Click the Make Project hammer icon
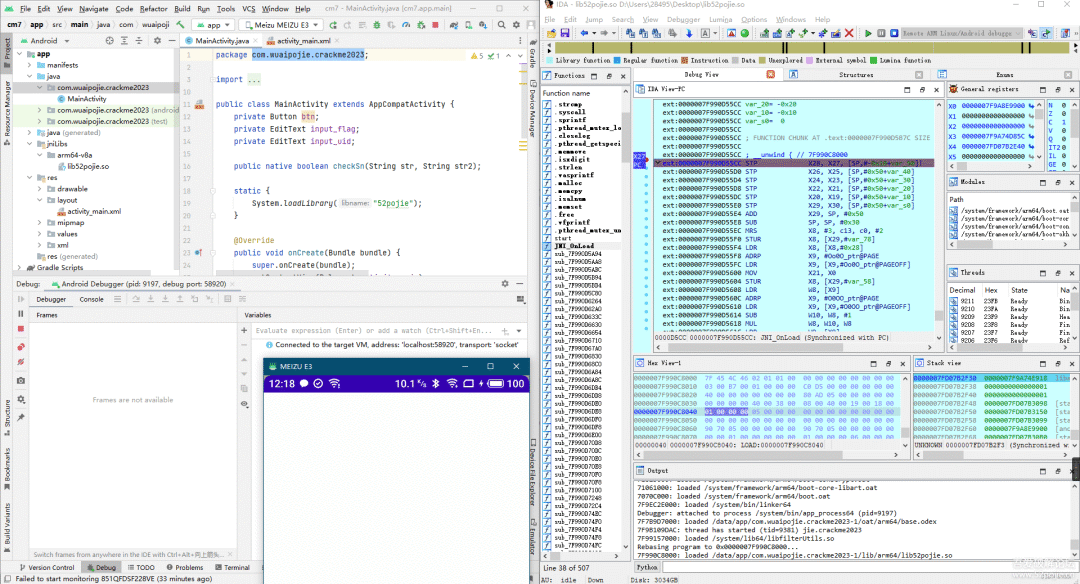Viewport: 1080px width, 584px height. tap(180, 23)
